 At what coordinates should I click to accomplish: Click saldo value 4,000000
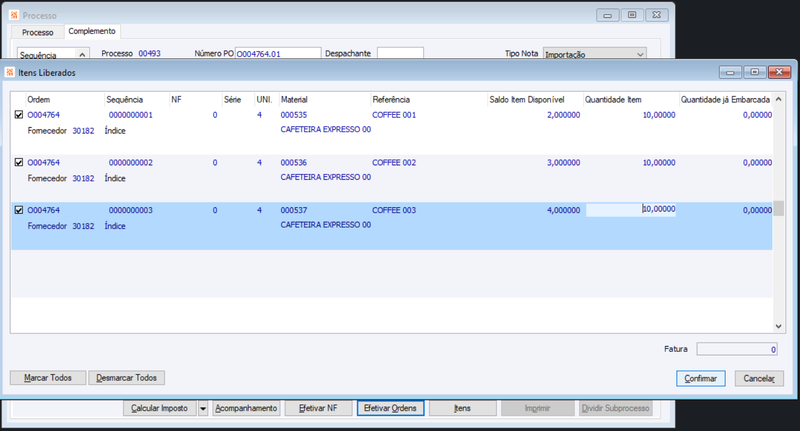(x=563, y=210)
